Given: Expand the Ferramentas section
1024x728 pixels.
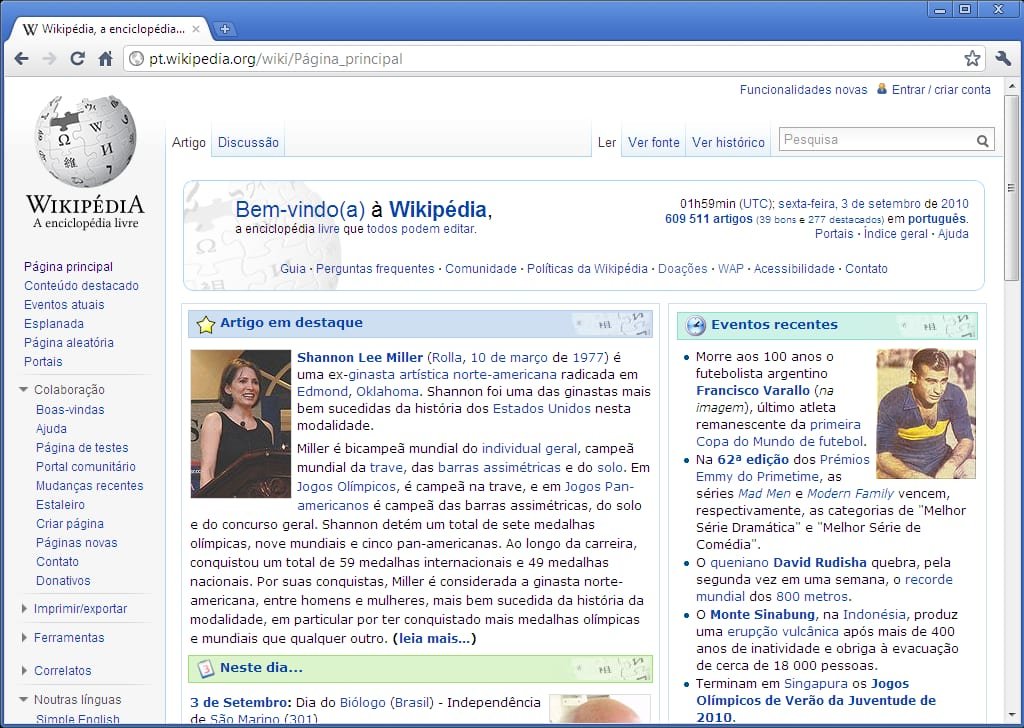Looking at the screenshot, I should point(24,637).
